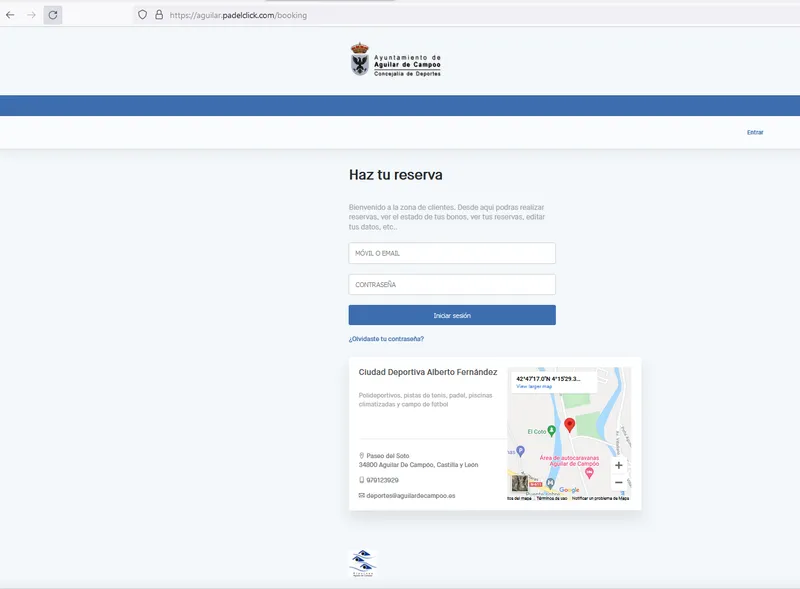Click the blue footer logo at page bottom
Image resolution: width=800 pixels, height=589 pixels.
[363, 563]
